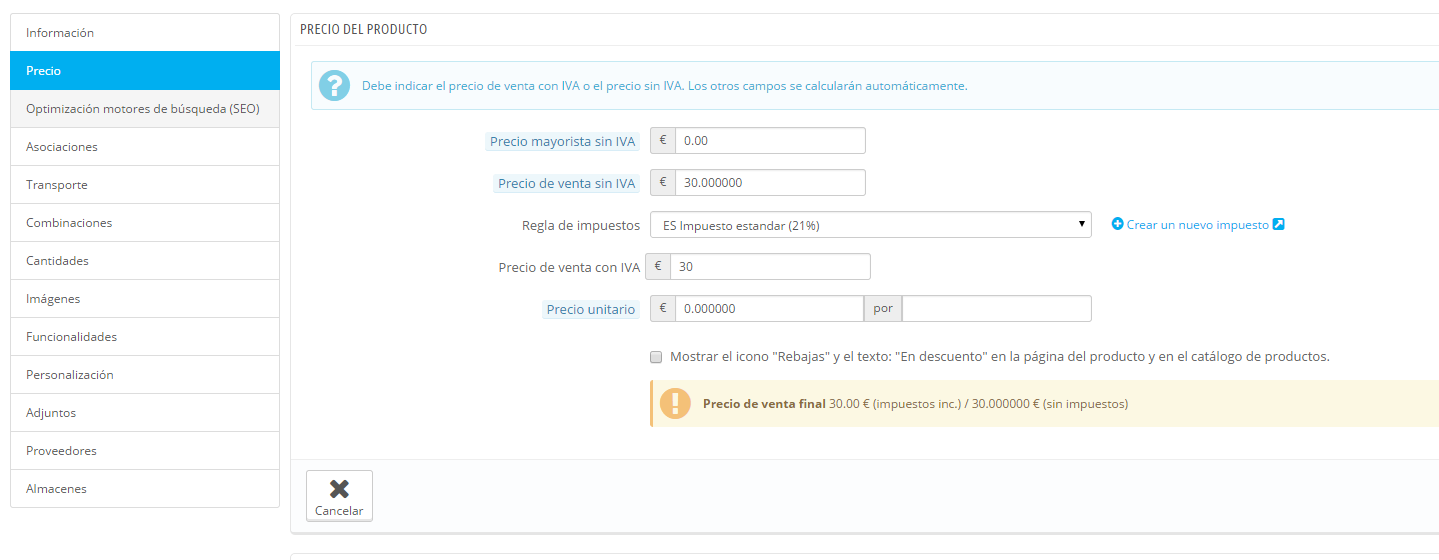
Task: Focus the empty unit field after por
Action: (996, 309)
